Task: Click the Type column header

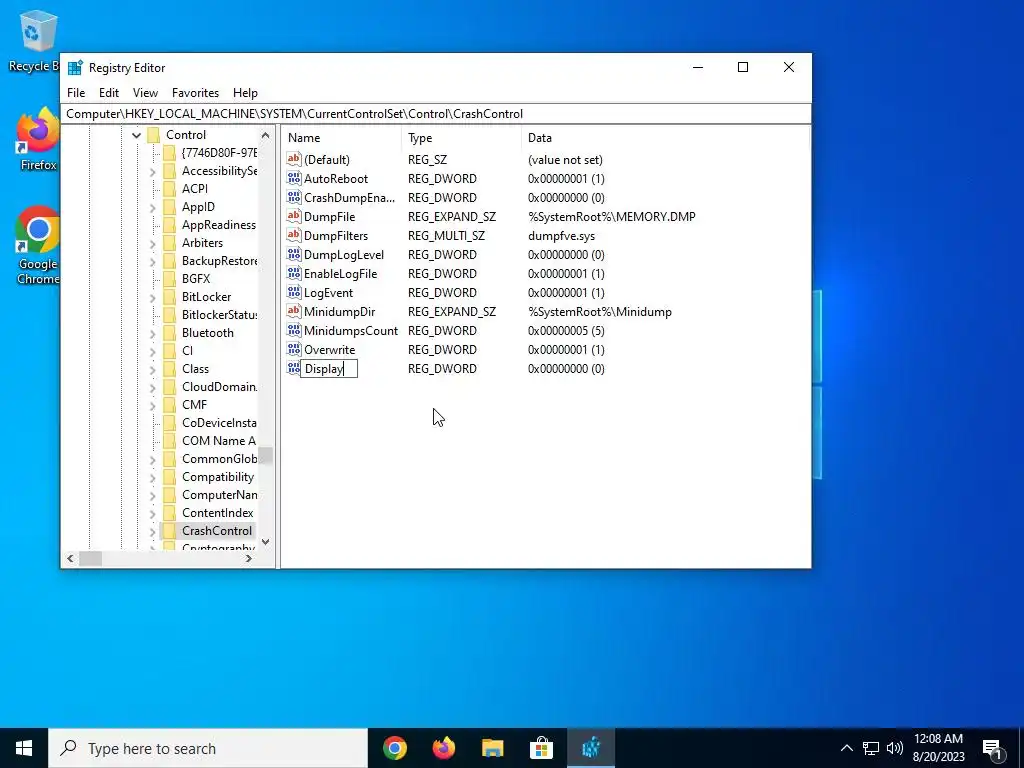Action: coord(462,138)
